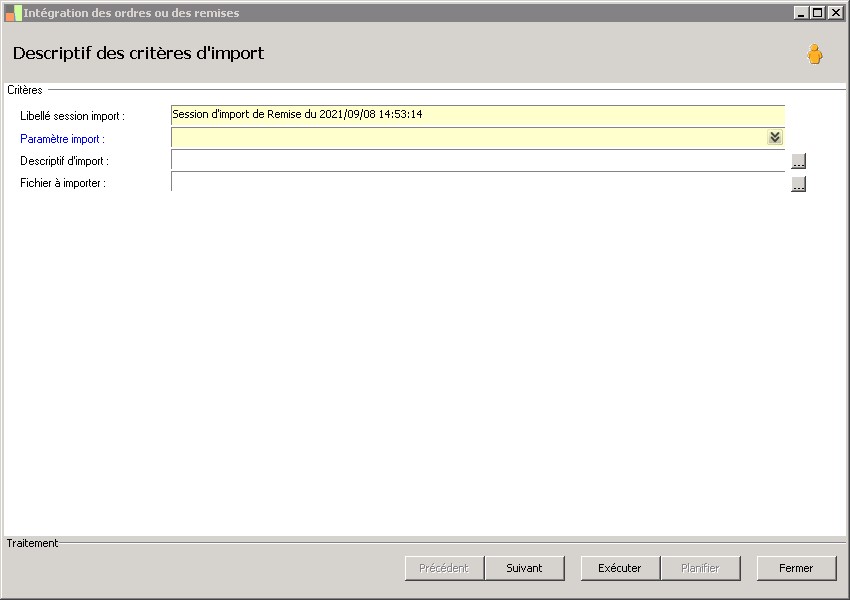The height and width of the screenshot is (600, 850).
Task: Open browse button for Descriptif d'import
Action: coord(798,161)
